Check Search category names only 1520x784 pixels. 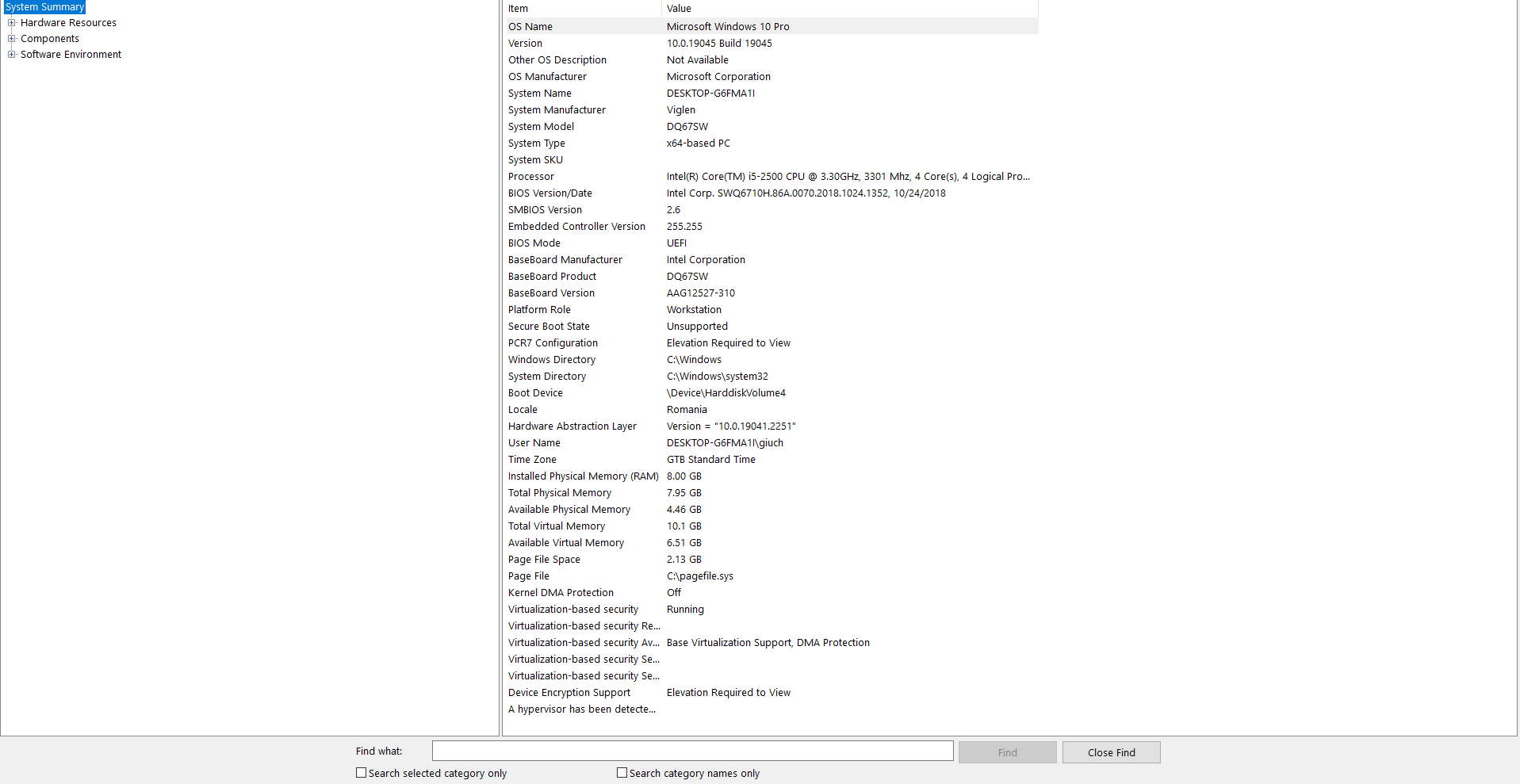[x=622, y=773]
